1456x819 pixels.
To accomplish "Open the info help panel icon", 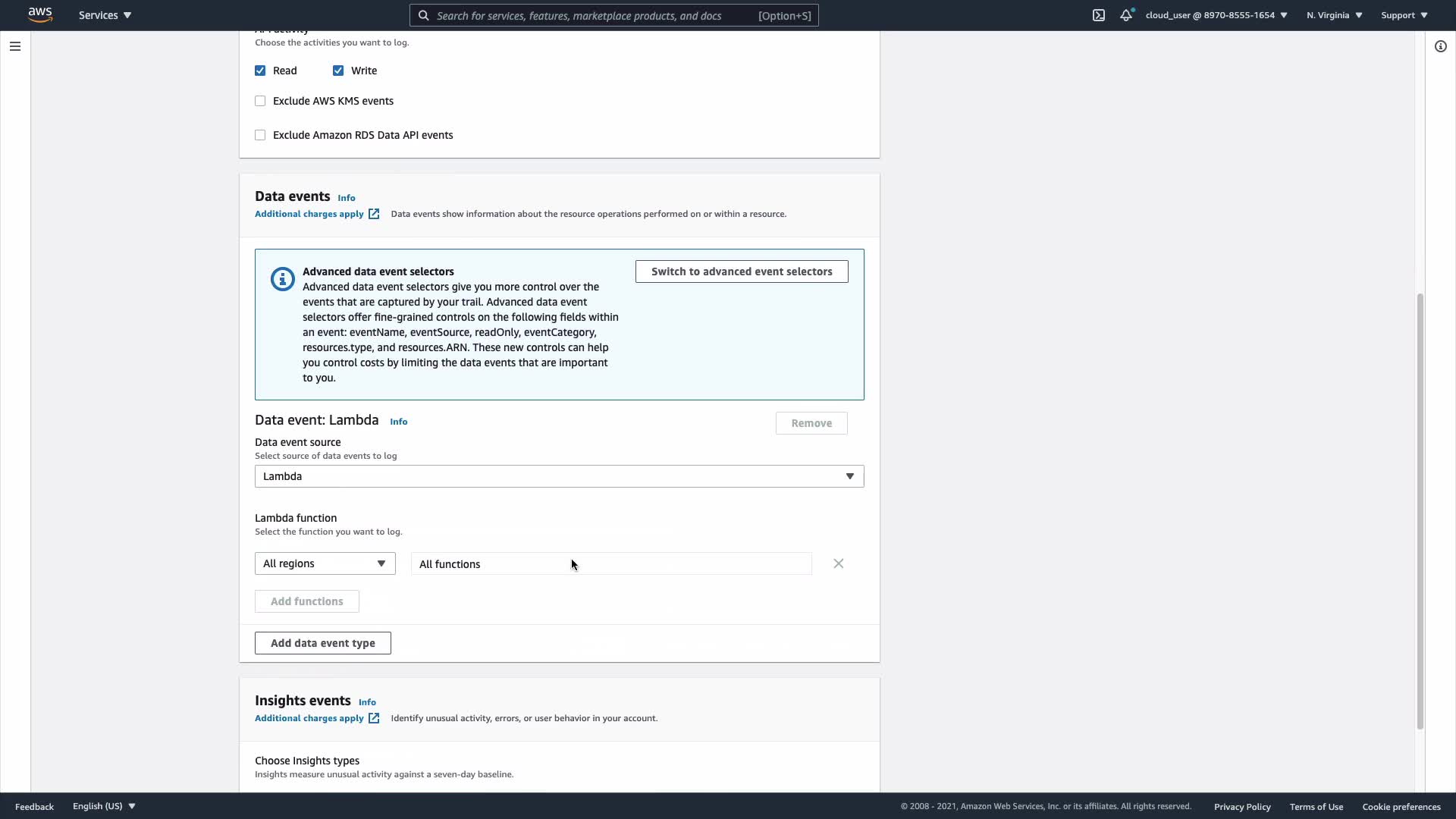I will point(1440,46).
